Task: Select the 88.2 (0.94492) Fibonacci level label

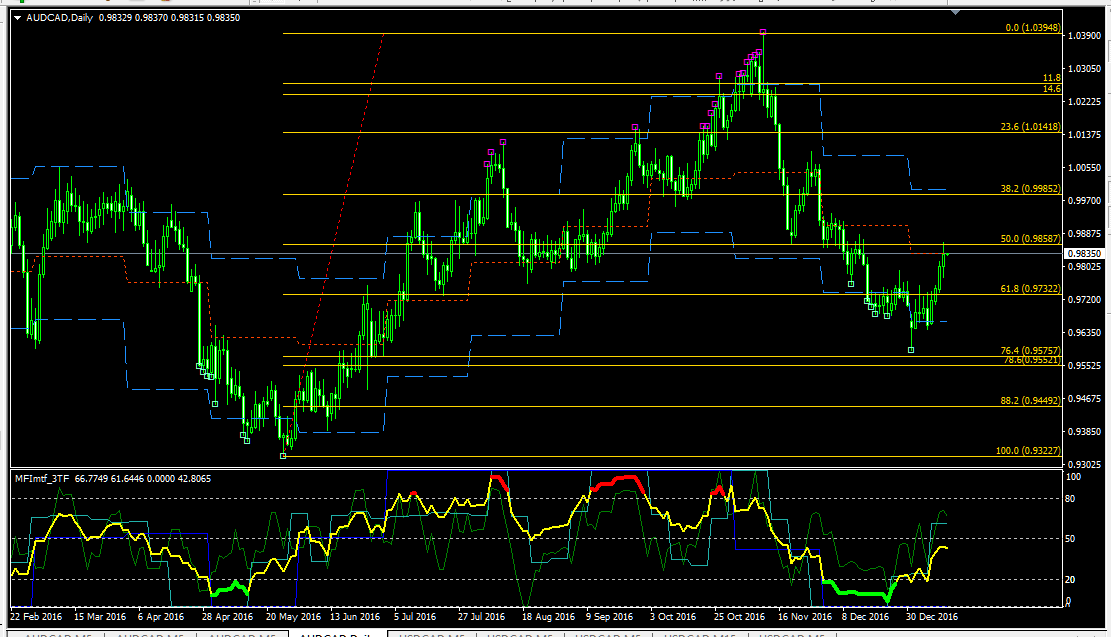Action: click(1031, 400)
